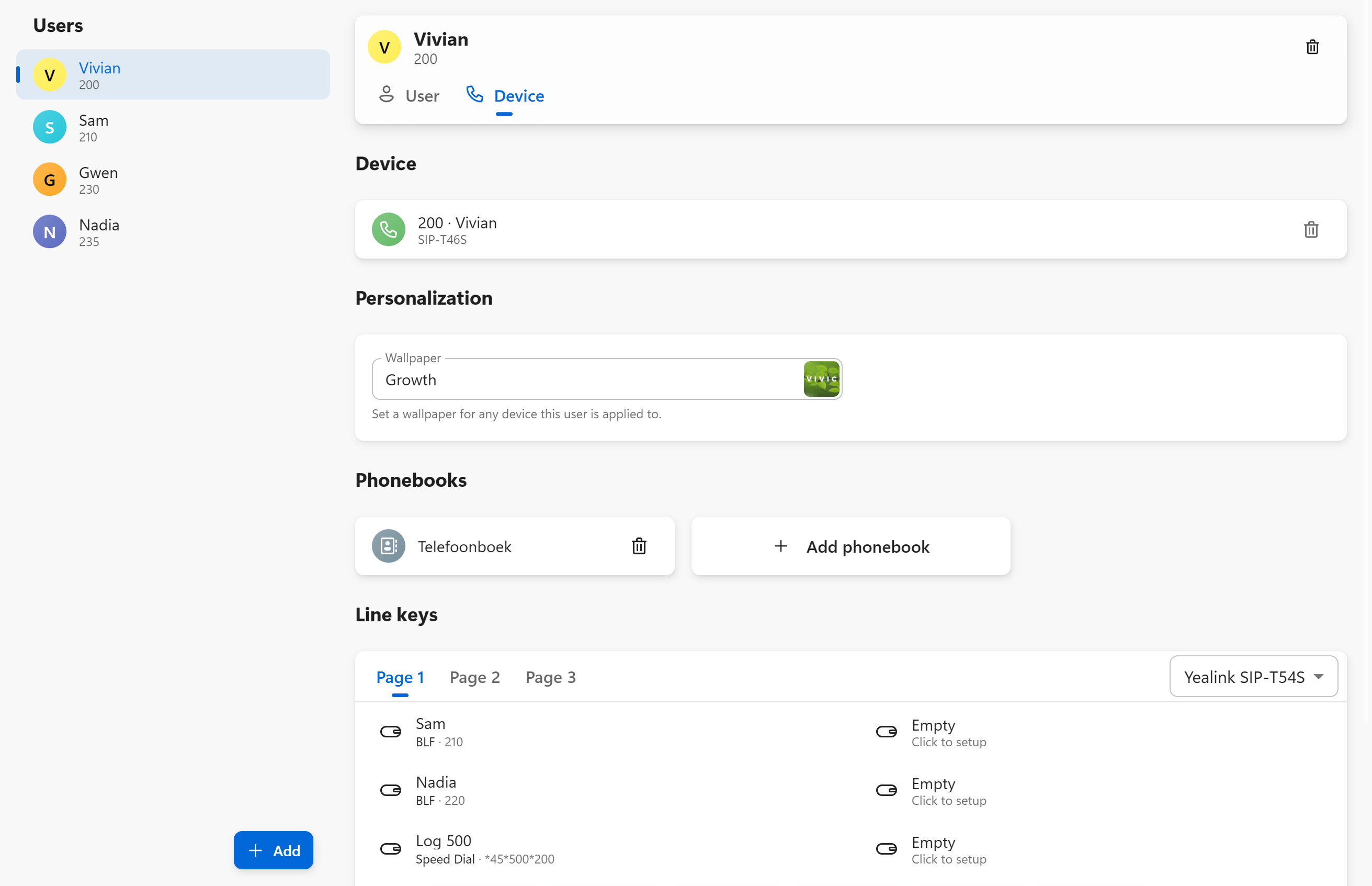Click the green wallpaper thumbnail preview
The height and width of the screenshot is (886, 1372).
pyautogui.click(x=821, y=379)
